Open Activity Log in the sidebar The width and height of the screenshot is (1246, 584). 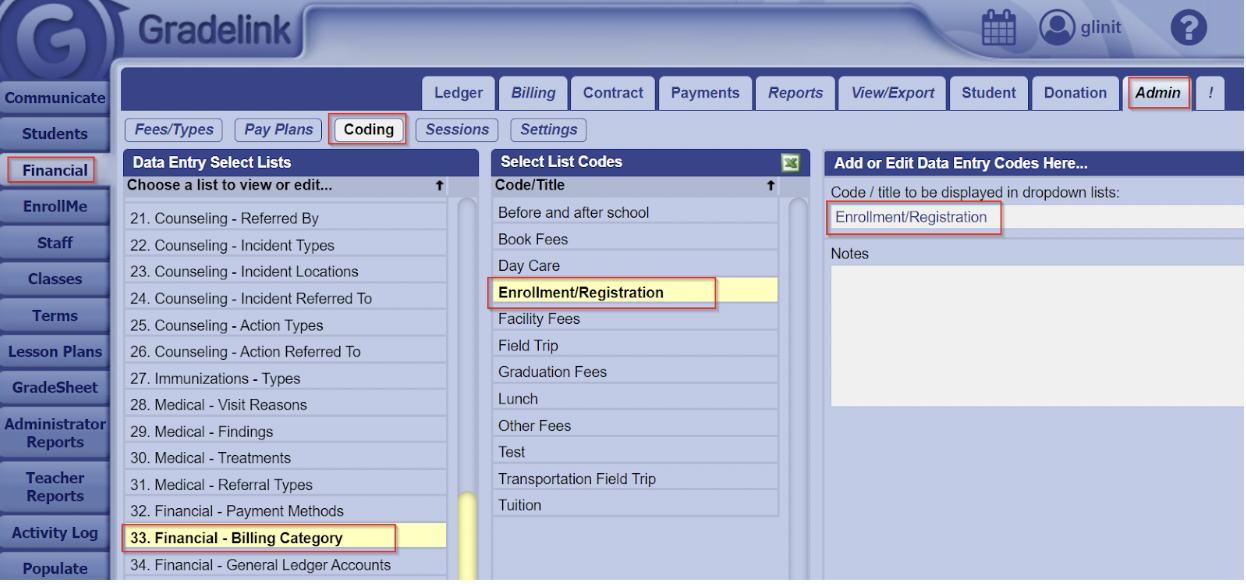[x=54, y=533]
